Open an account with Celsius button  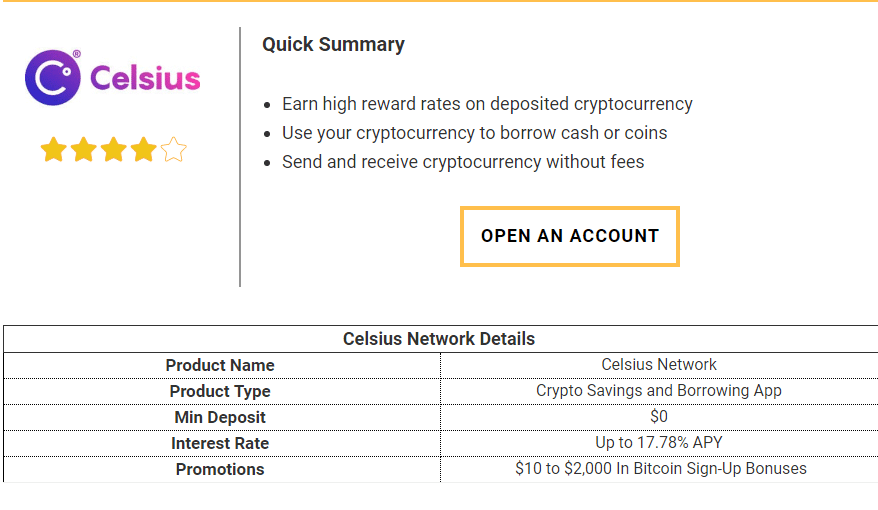[570, 236]
